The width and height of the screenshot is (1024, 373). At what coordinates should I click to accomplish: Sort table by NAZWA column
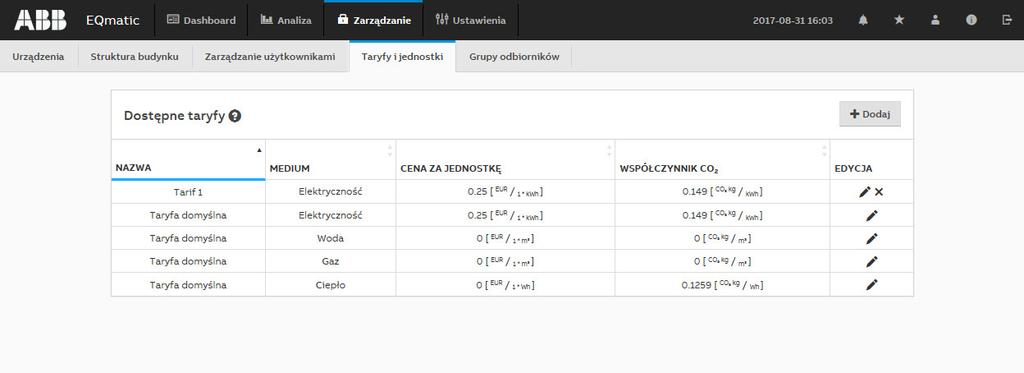[188, 160]
